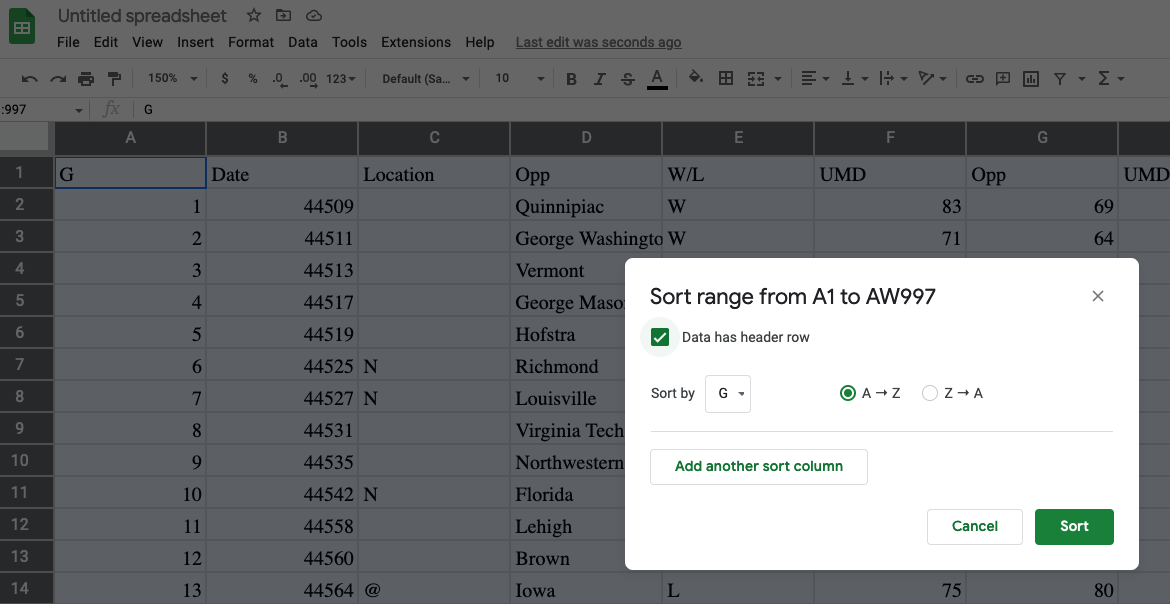This screenshot has height=604, width=1170.
Task: Click the Insert link toolbar icon
Action: 975,77
